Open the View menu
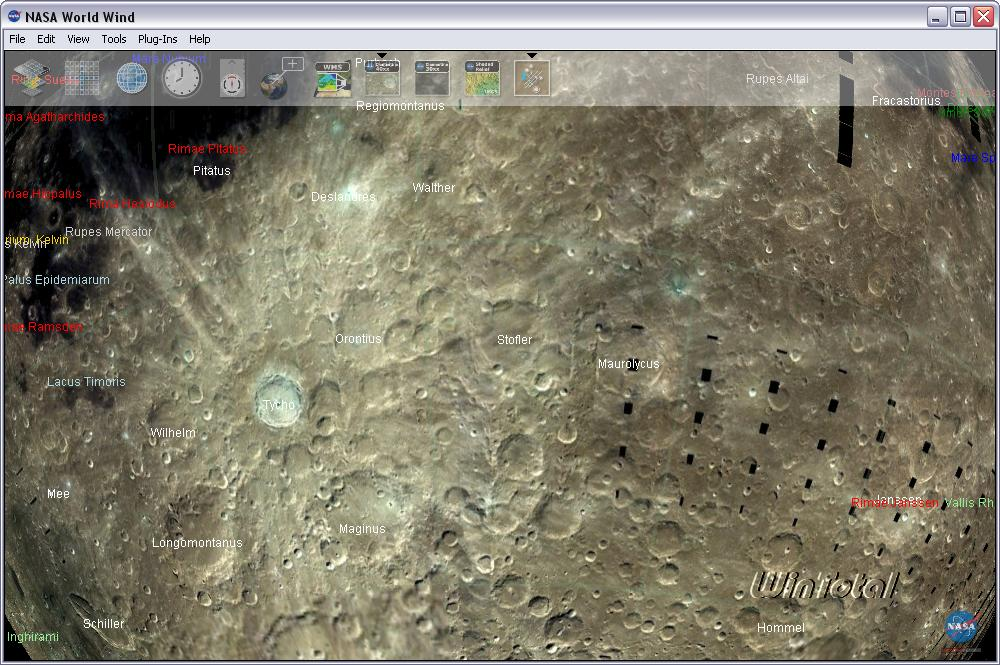This screenshot has height=665, width=1000. [x=78, y=39]
